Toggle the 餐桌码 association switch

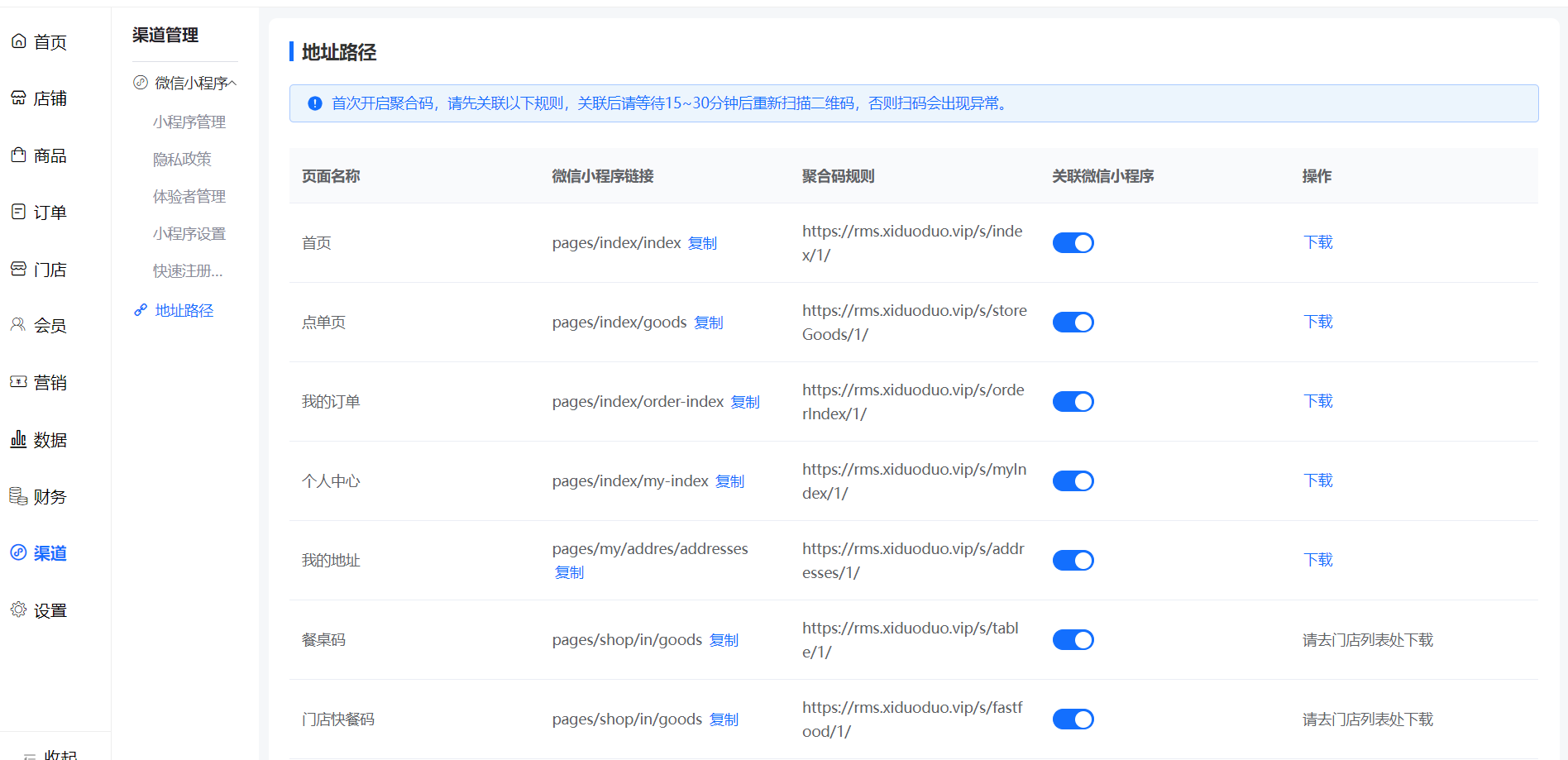[x=1073, y=640]
